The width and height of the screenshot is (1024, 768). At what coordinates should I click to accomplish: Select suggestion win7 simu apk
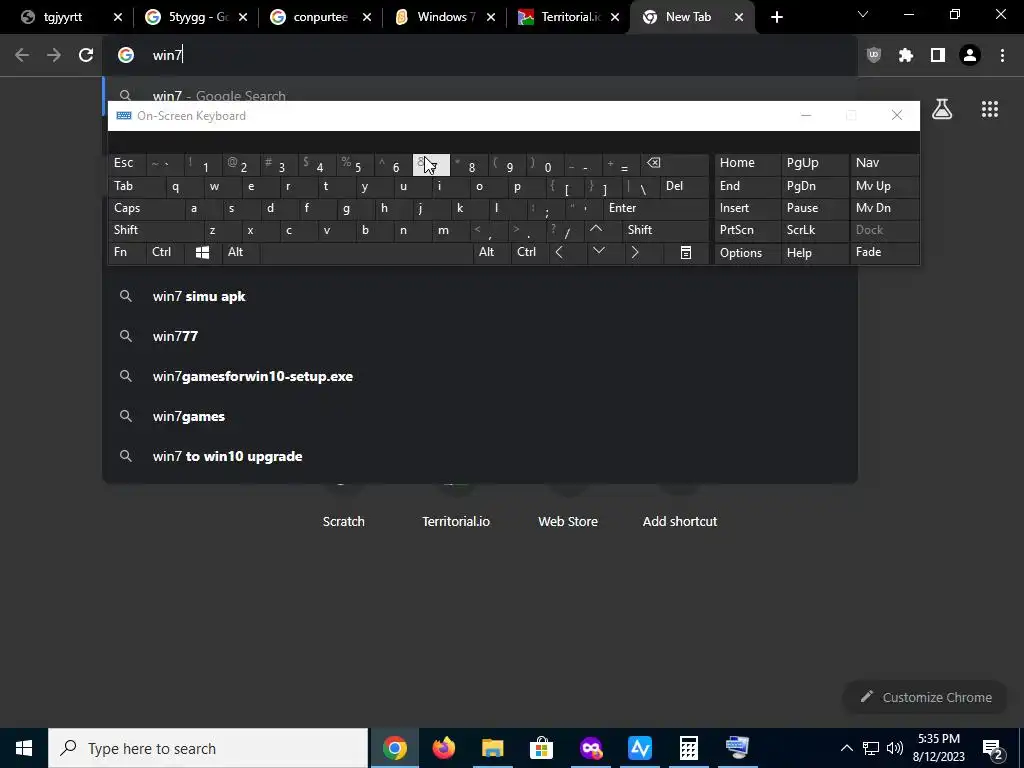click(x=480, y=296)
